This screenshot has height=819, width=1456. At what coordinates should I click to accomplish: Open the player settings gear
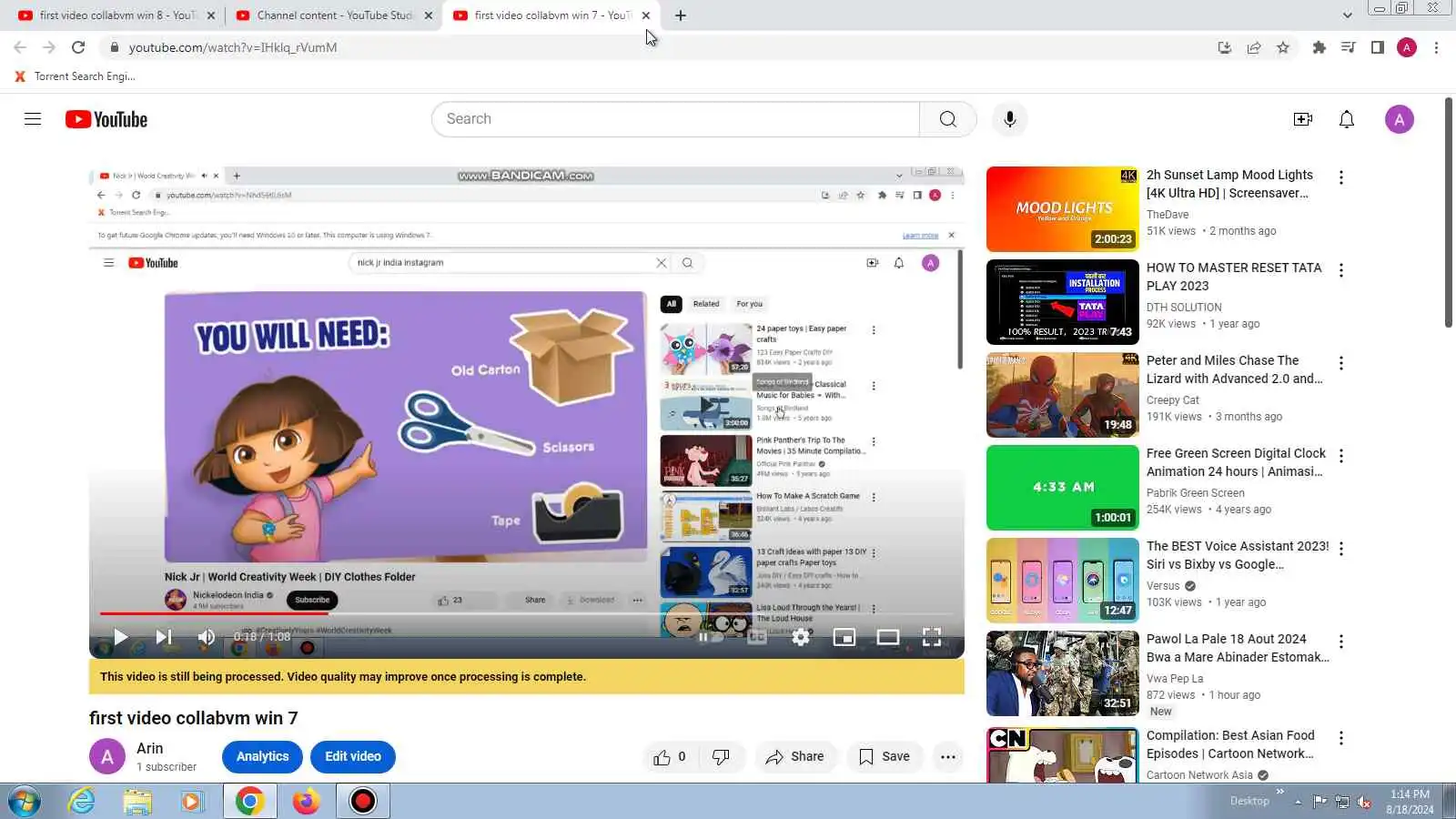tap(801, 637)
